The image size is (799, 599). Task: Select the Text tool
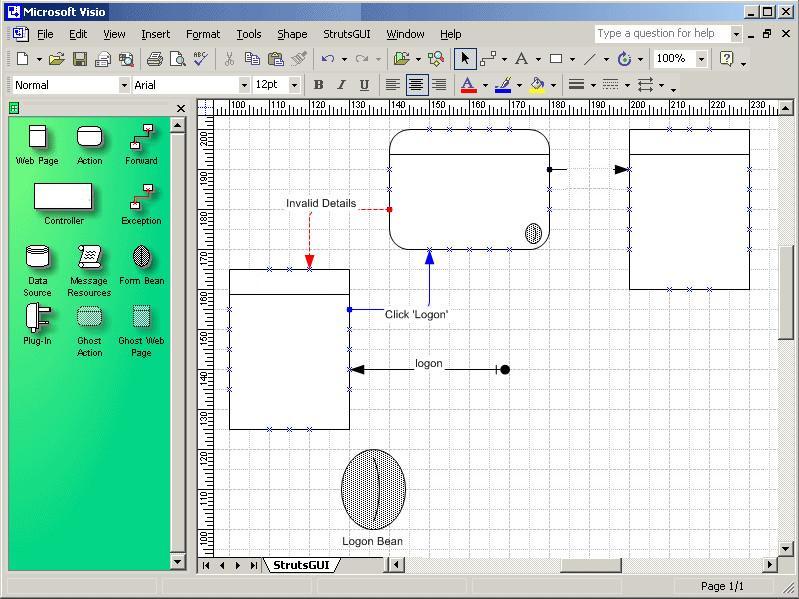click(521, 59)
